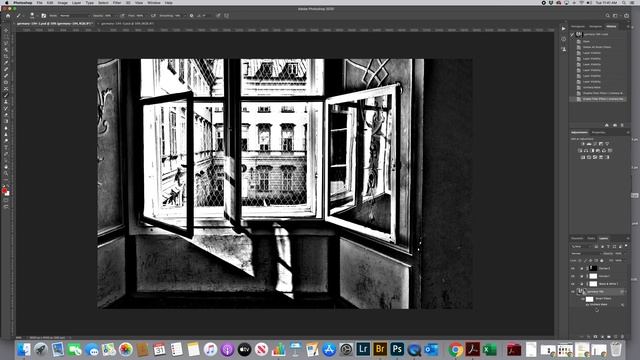This screenshot has height=360, width=640.
Task: Open the Filter menu
Action: coord(117,2)
